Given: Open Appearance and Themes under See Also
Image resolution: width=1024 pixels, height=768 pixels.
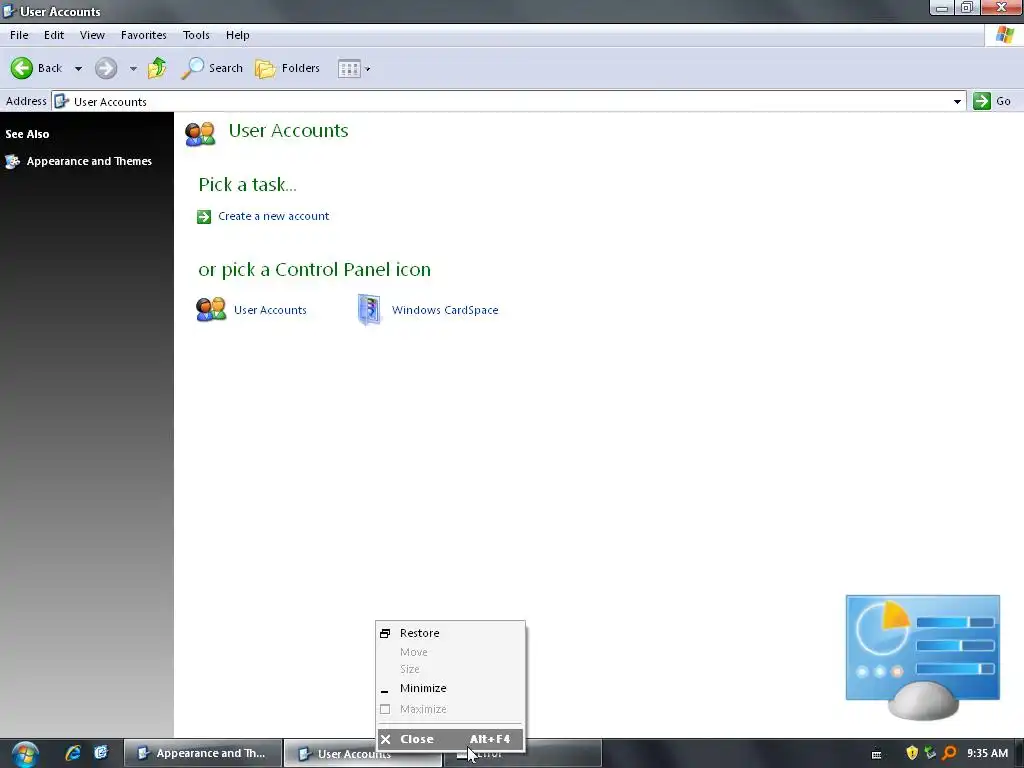Looking at the screenshot, I should click(89, 161).
